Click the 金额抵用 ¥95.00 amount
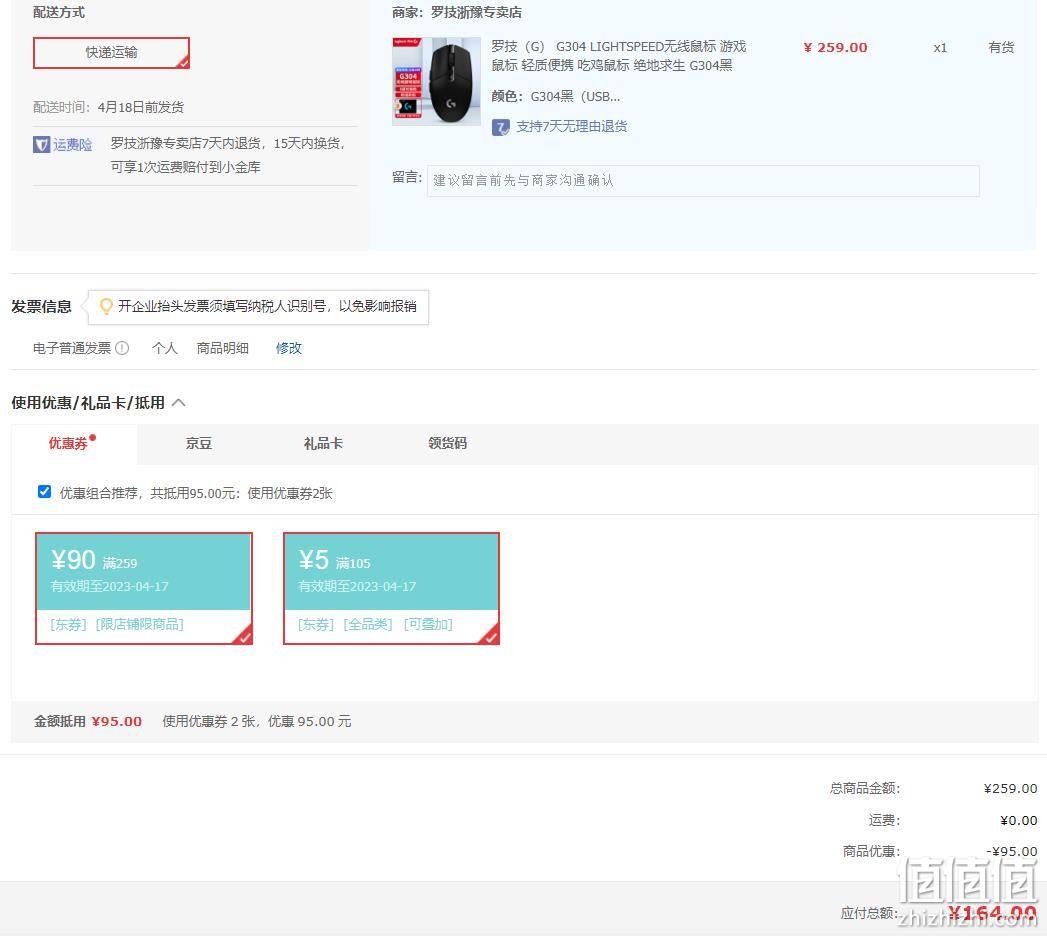1047x936 pixels. (117, 721)
